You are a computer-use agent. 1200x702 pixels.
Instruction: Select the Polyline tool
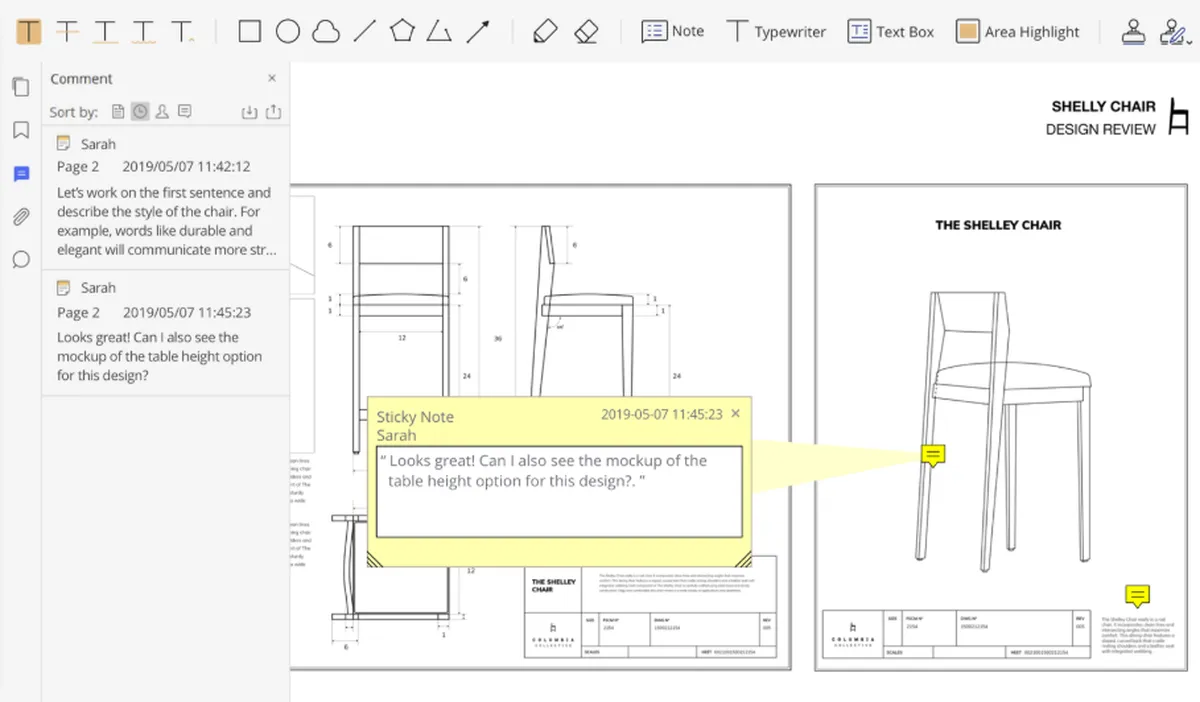point(438,31)
